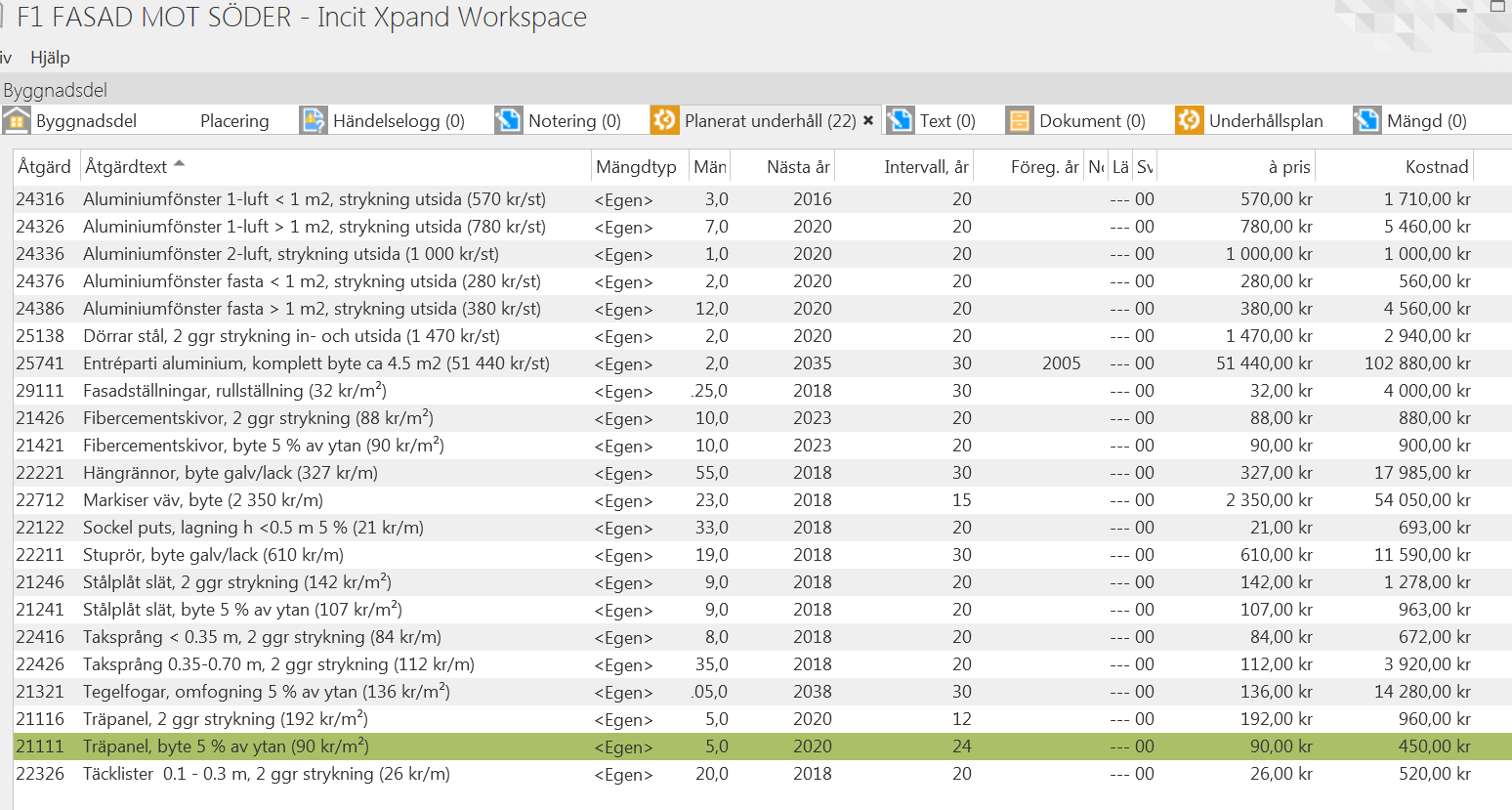This screenshot has width=1512, height=810.
Task: Click the Händelselogg tab icon
Action: click(314, 120)
